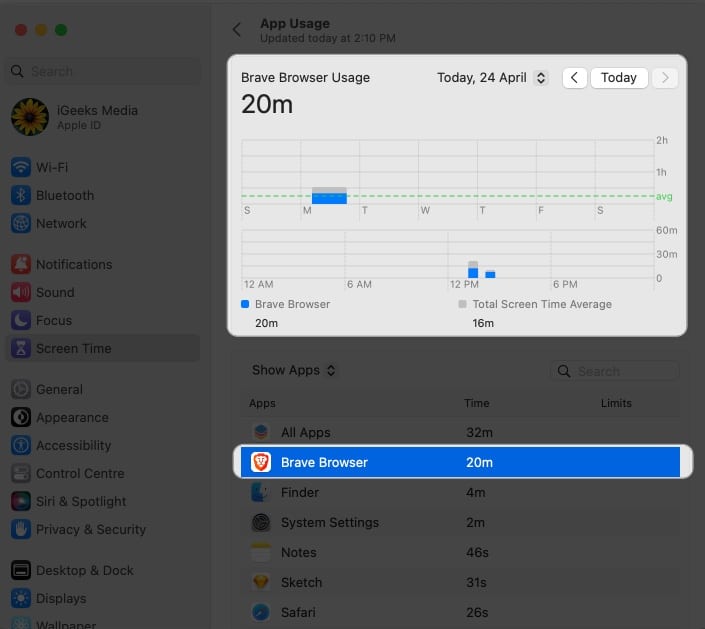
Task: Click the Appearance icon in sidebar
Action: coord(21,417)
